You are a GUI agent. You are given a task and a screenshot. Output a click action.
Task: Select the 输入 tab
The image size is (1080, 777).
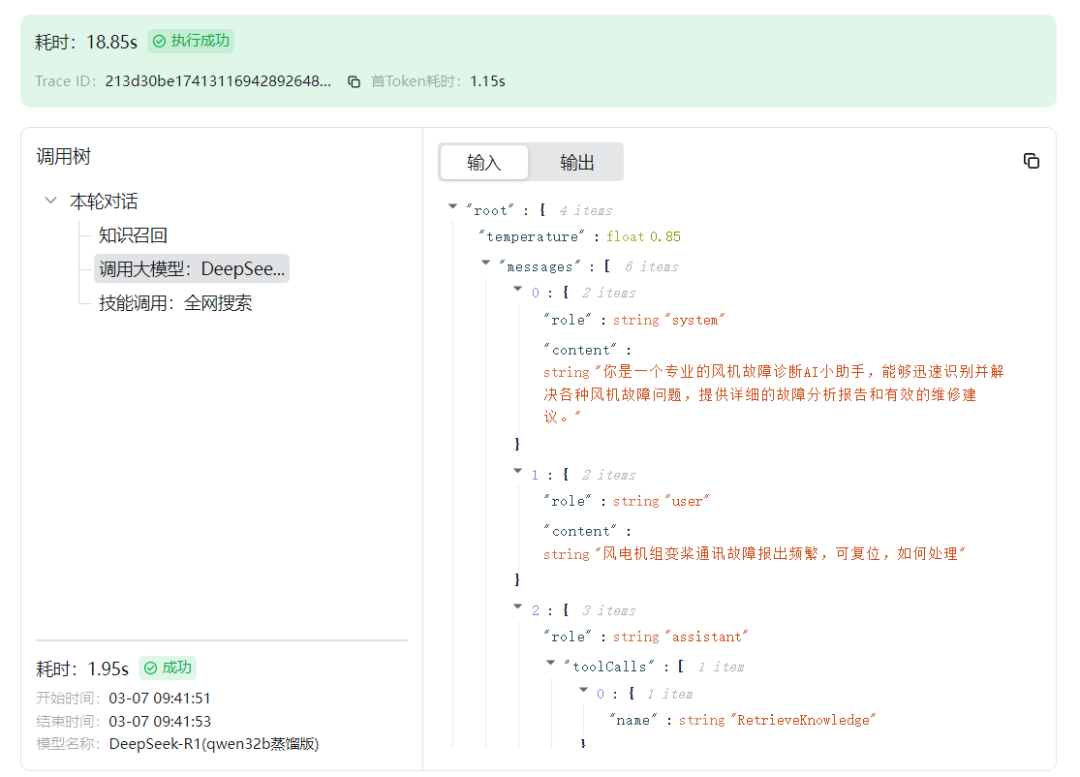tap(484, 163)
